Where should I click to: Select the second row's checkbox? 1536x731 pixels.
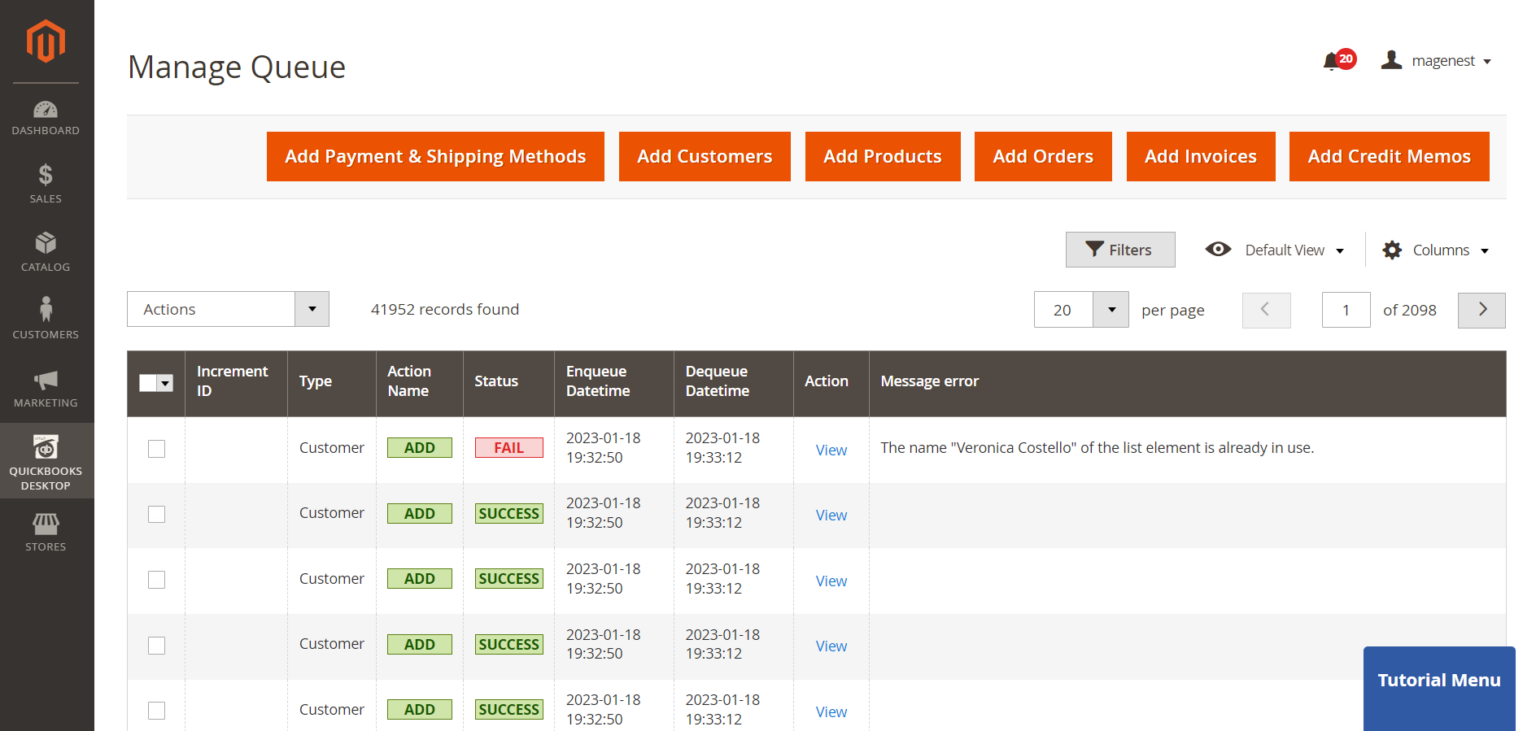pos(156,514)
